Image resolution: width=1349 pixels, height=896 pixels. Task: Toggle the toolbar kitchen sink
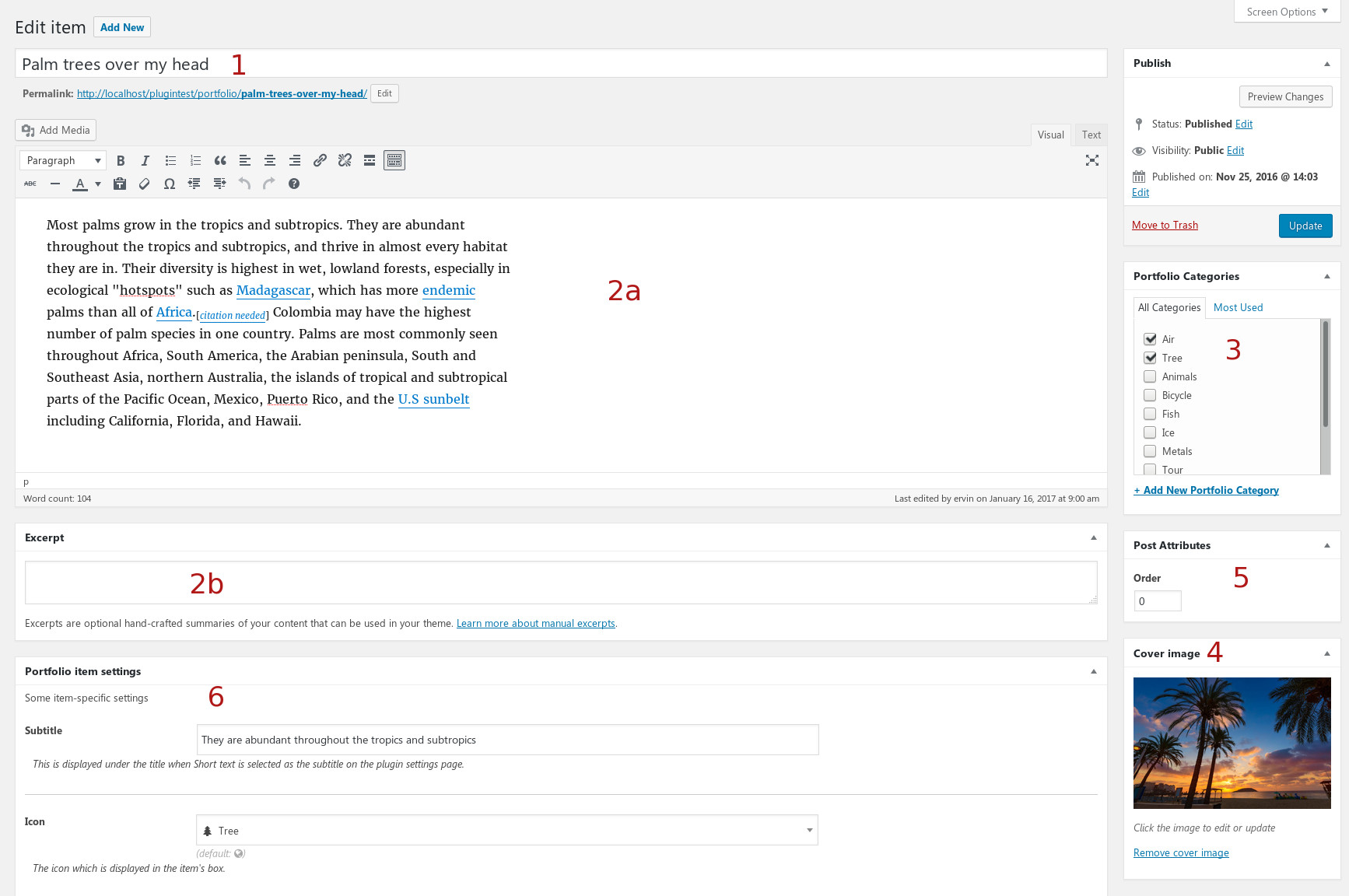(394, 160)
